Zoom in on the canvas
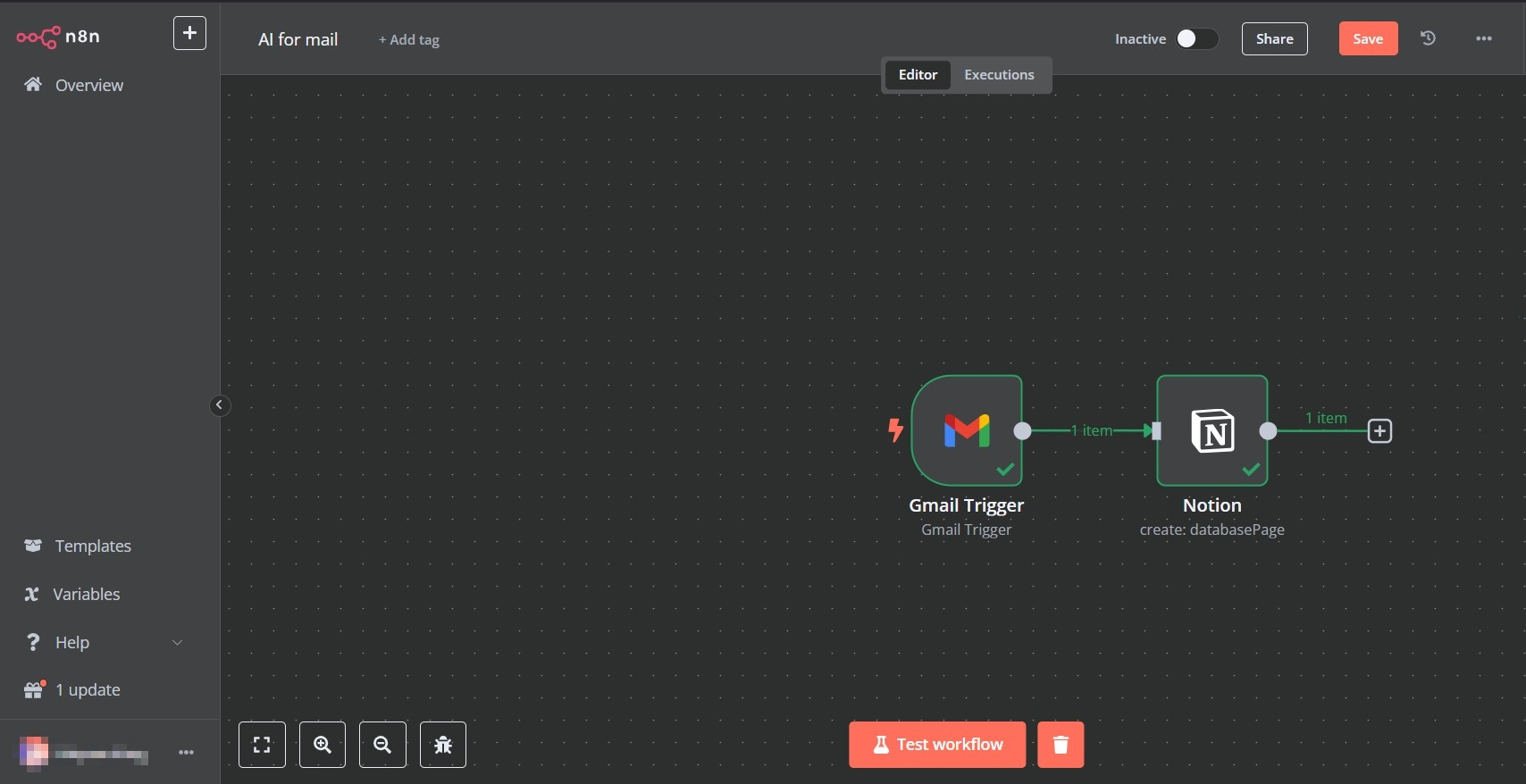The image size is (1526, 784). [x=323, y=745]
